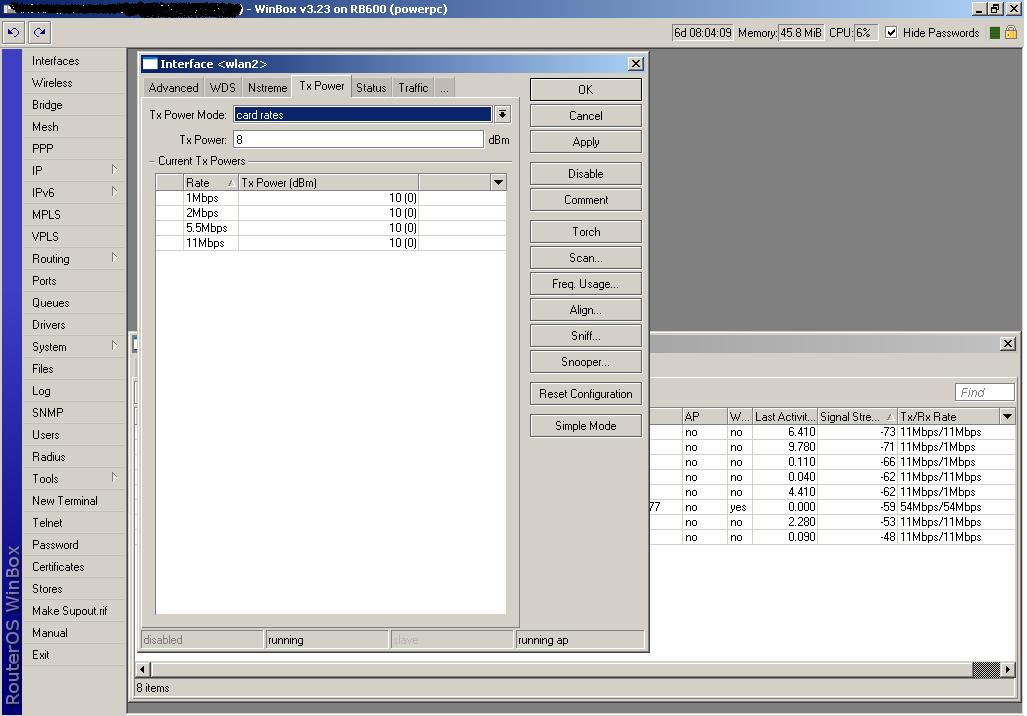Close the Interface wlan2 dialog

point(635,64)
